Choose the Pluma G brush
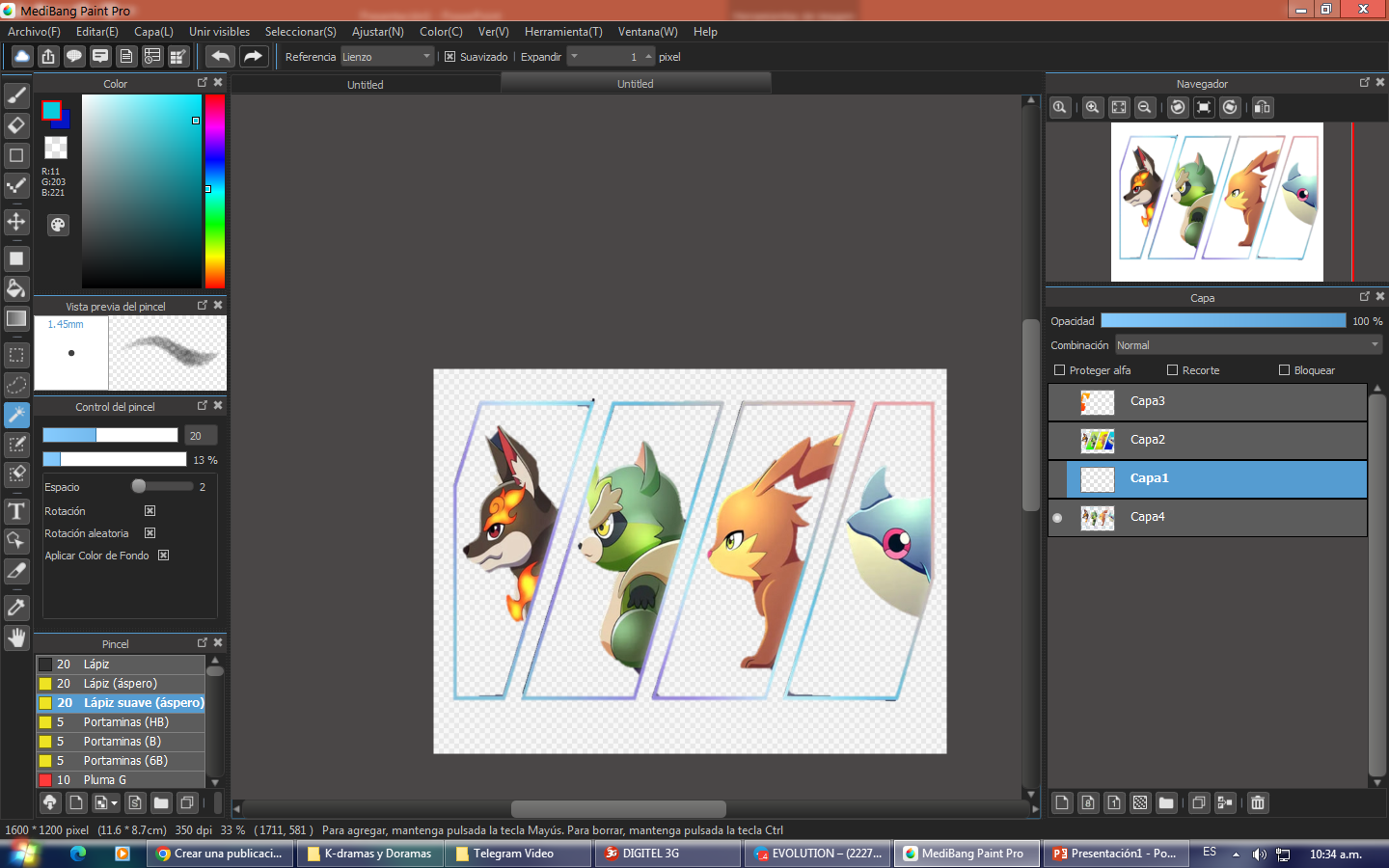Image resolution: width=1389 pixels, height=868 pixels. (121, 780)
